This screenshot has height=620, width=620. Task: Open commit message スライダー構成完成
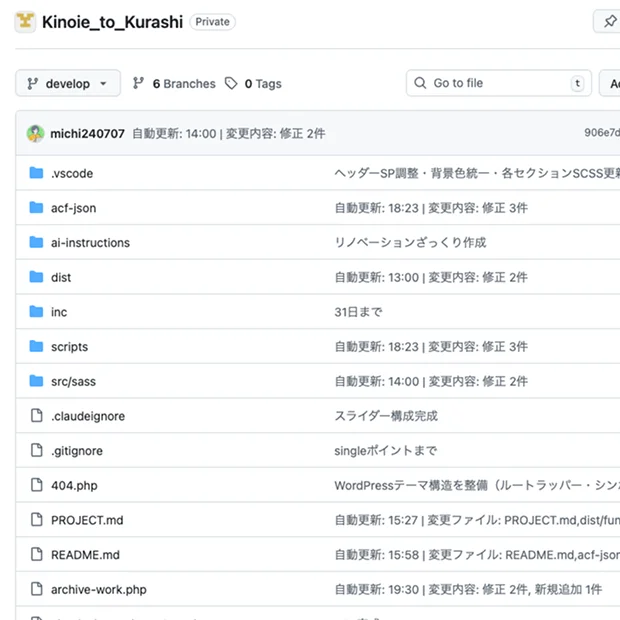tap(386, 416)
